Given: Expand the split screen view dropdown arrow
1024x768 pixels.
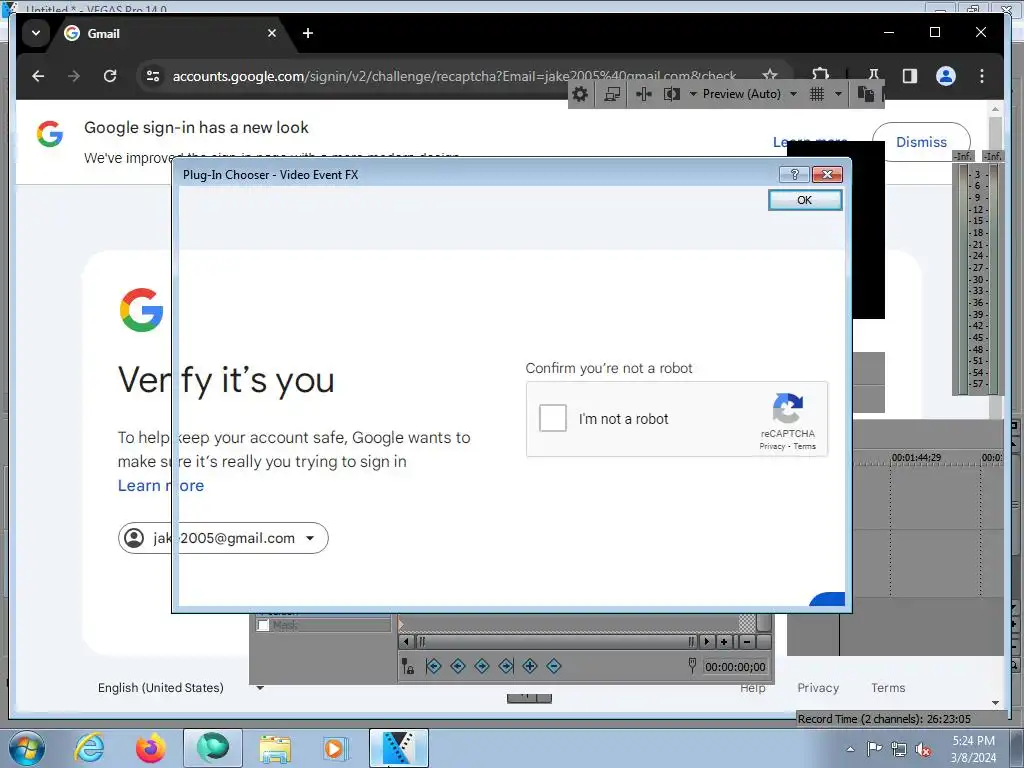Looking at the screenshot, I should (693, 94).
